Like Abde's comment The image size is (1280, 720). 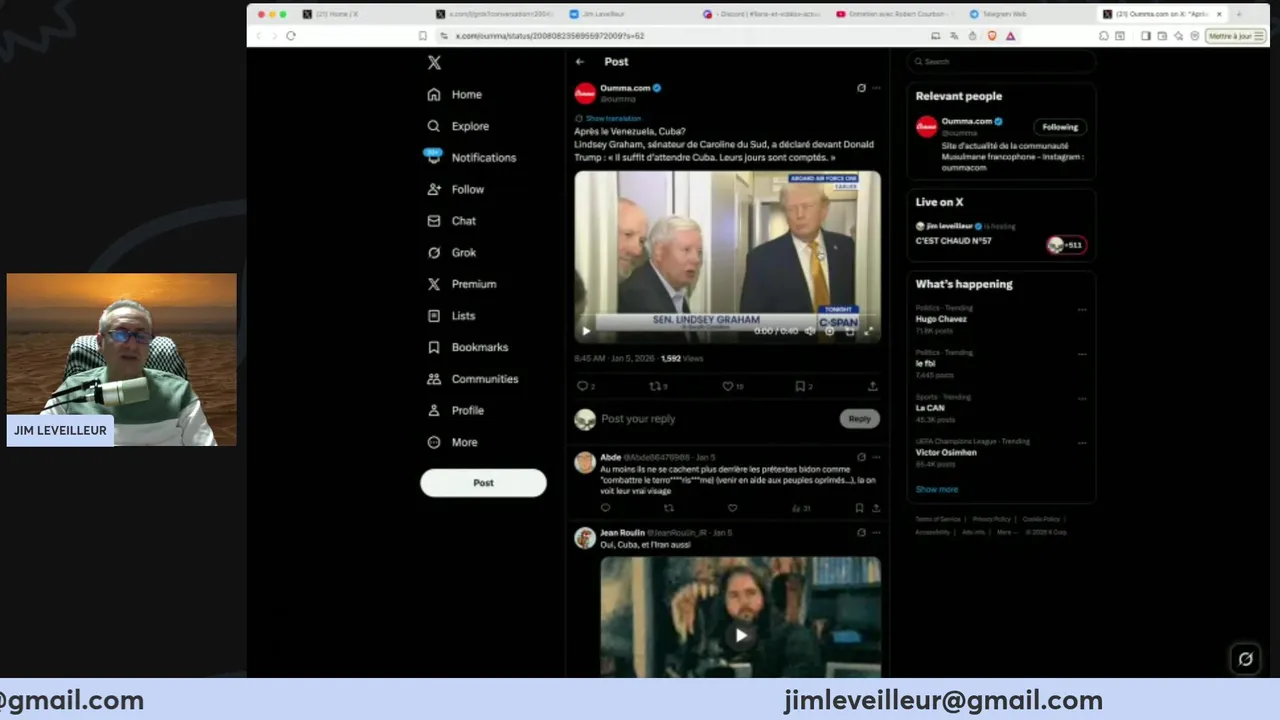732,508
